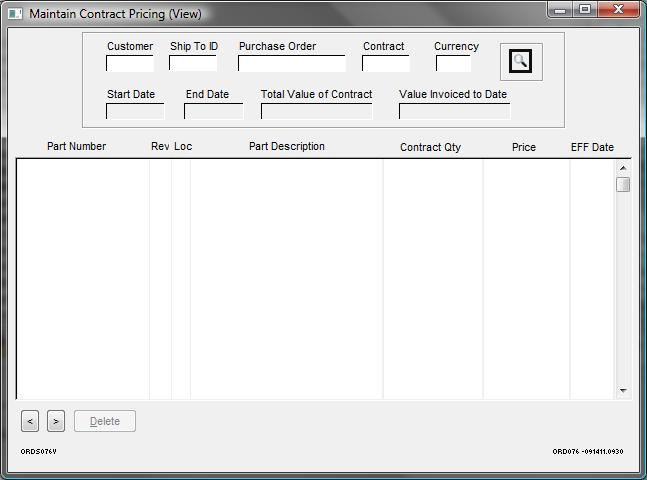Screen dimensions: 647x480
Task: Click the scrollbar up arrow
Action: coord(623,168)
